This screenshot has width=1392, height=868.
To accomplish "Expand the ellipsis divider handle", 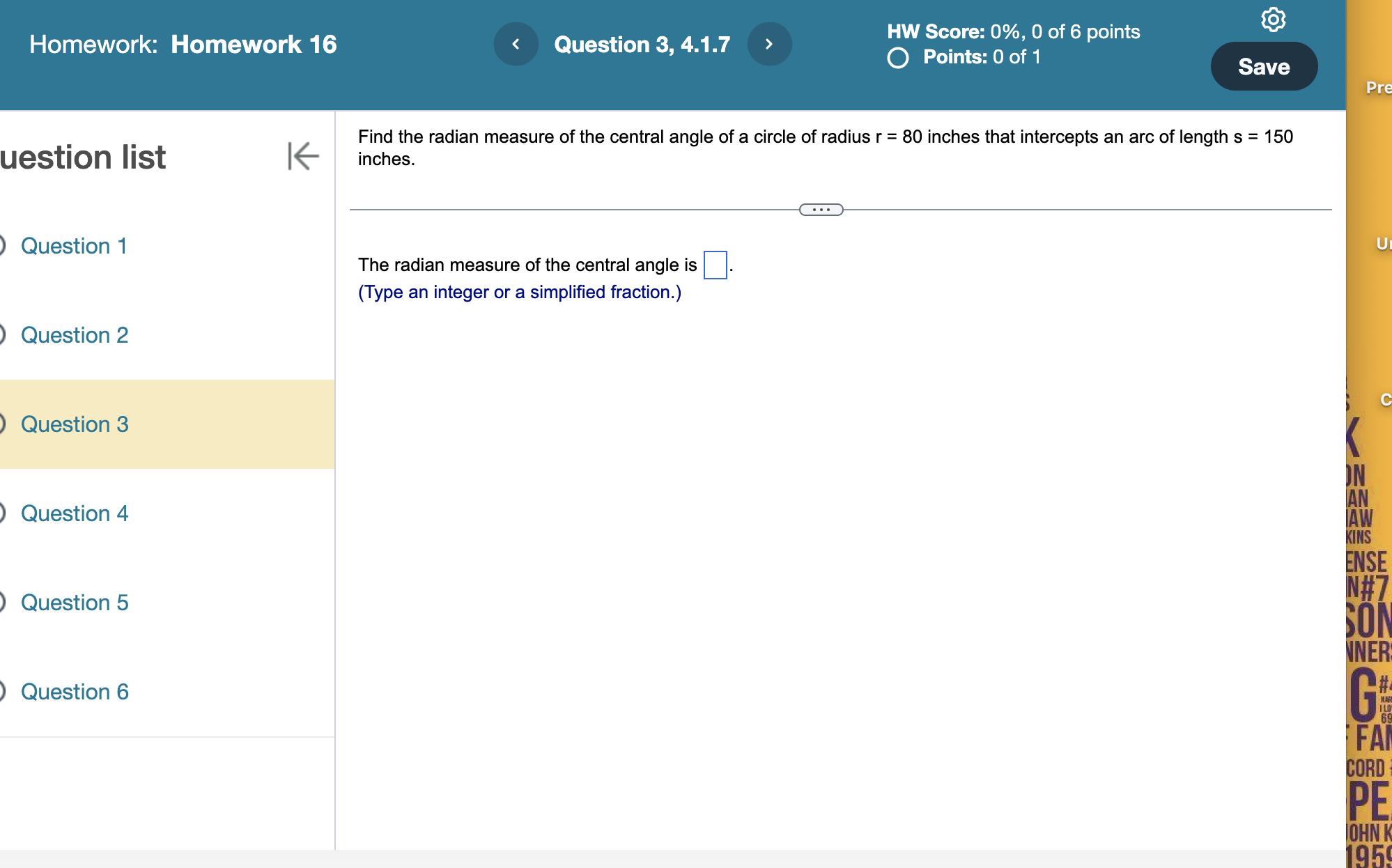I will [821, 210].
